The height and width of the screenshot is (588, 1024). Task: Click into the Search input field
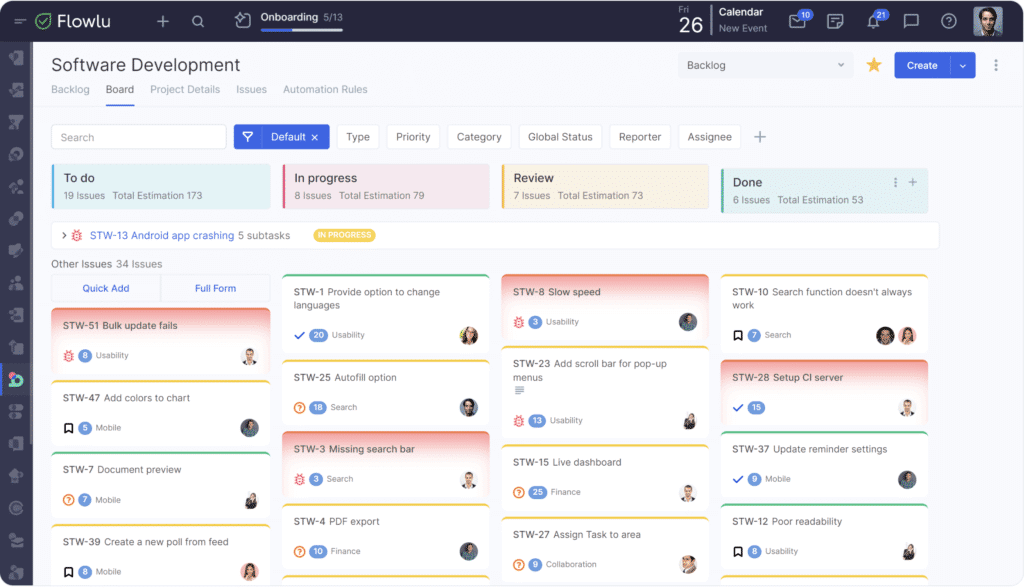[x=139, y=137]
